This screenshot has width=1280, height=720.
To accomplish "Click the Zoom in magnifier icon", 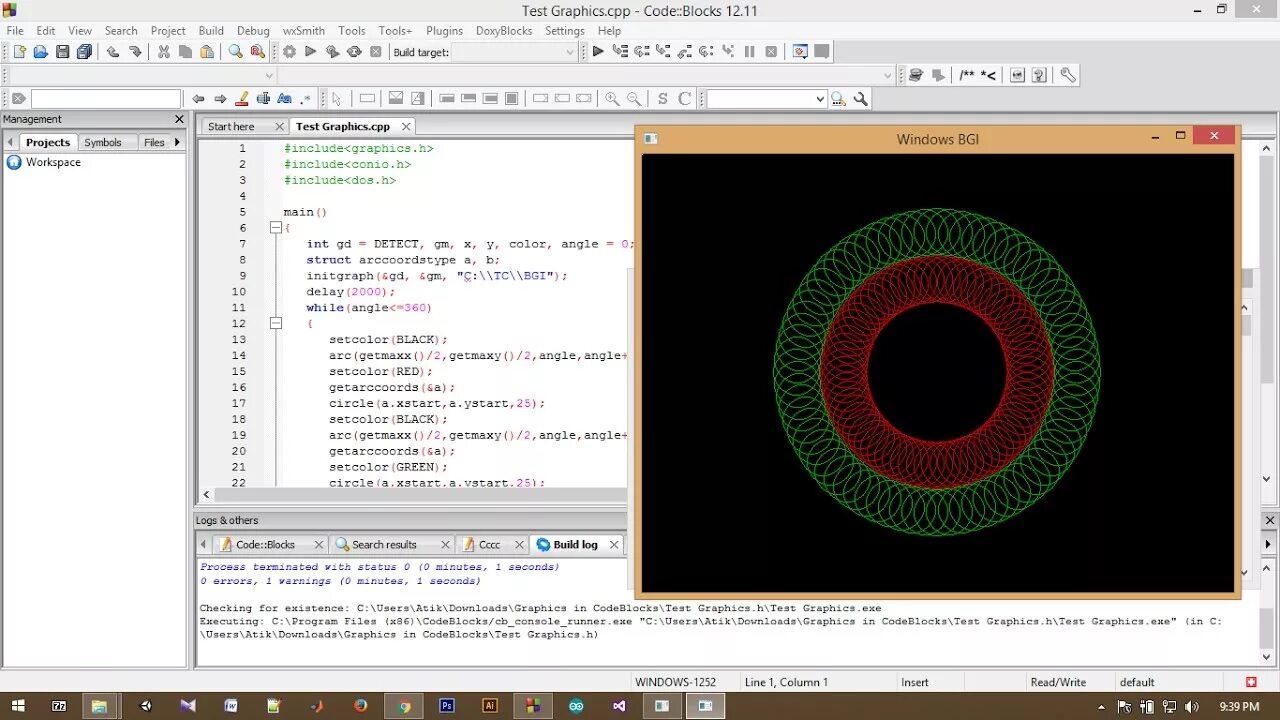I will (612, 99).
